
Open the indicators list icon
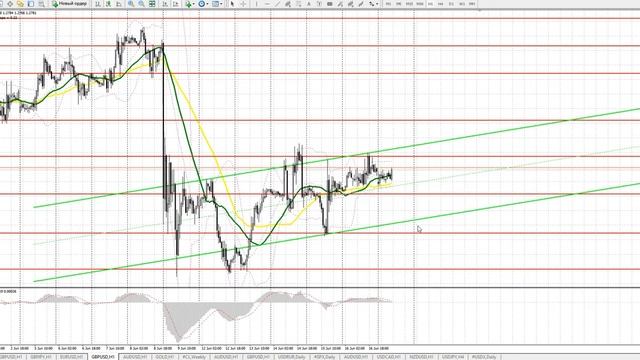(x=188, y=4)
